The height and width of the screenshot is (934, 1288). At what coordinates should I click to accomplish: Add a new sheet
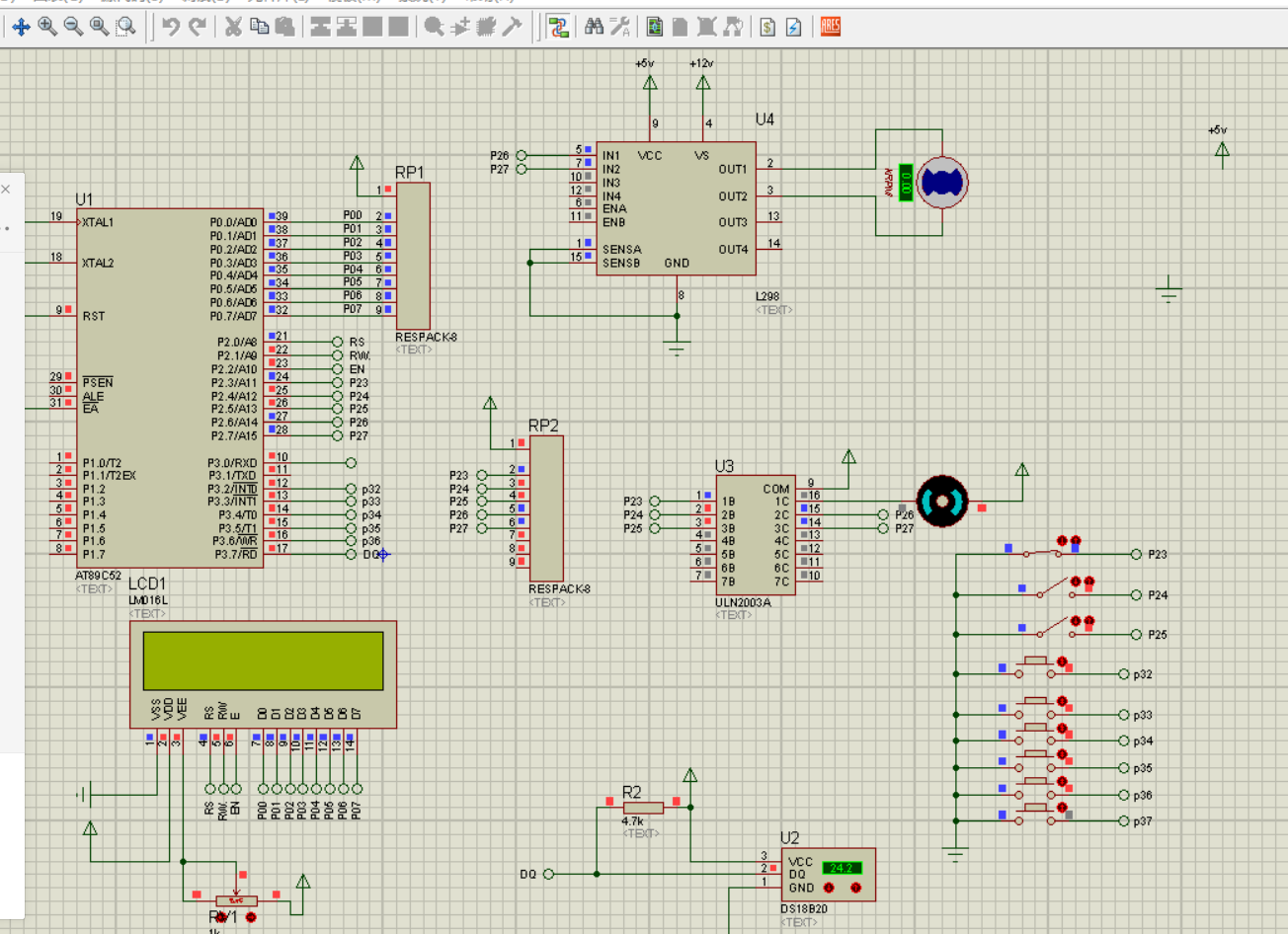[681, 27]
